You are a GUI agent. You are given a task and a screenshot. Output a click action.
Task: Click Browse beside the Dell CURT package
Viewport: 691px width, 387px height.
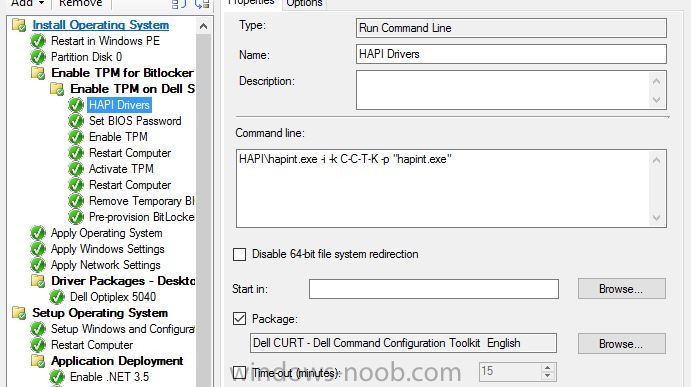pos(621,344)
